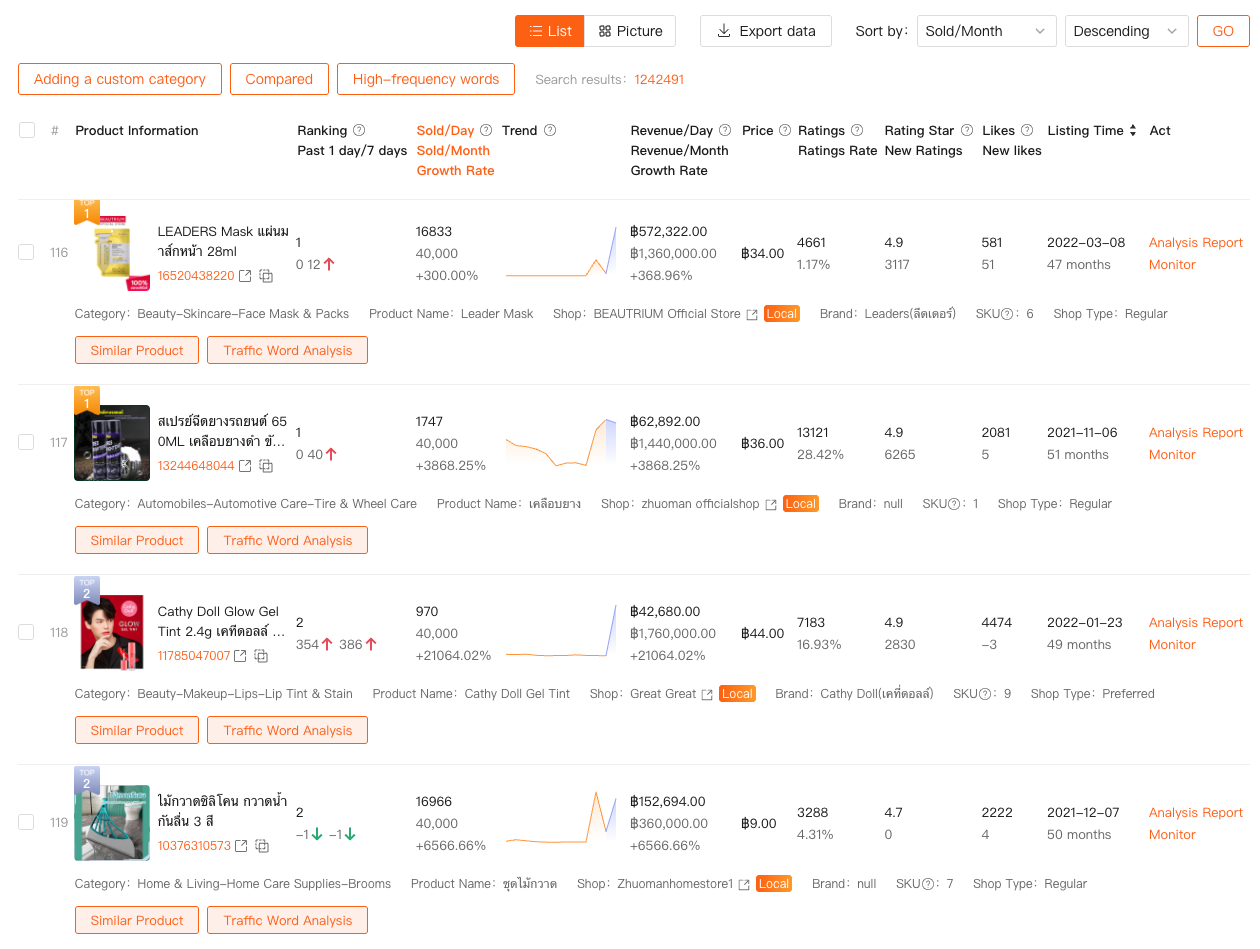This screenshot has height=949, width=1260.
Task: Click help icon next to Sold/Day header
Action: 486,130
